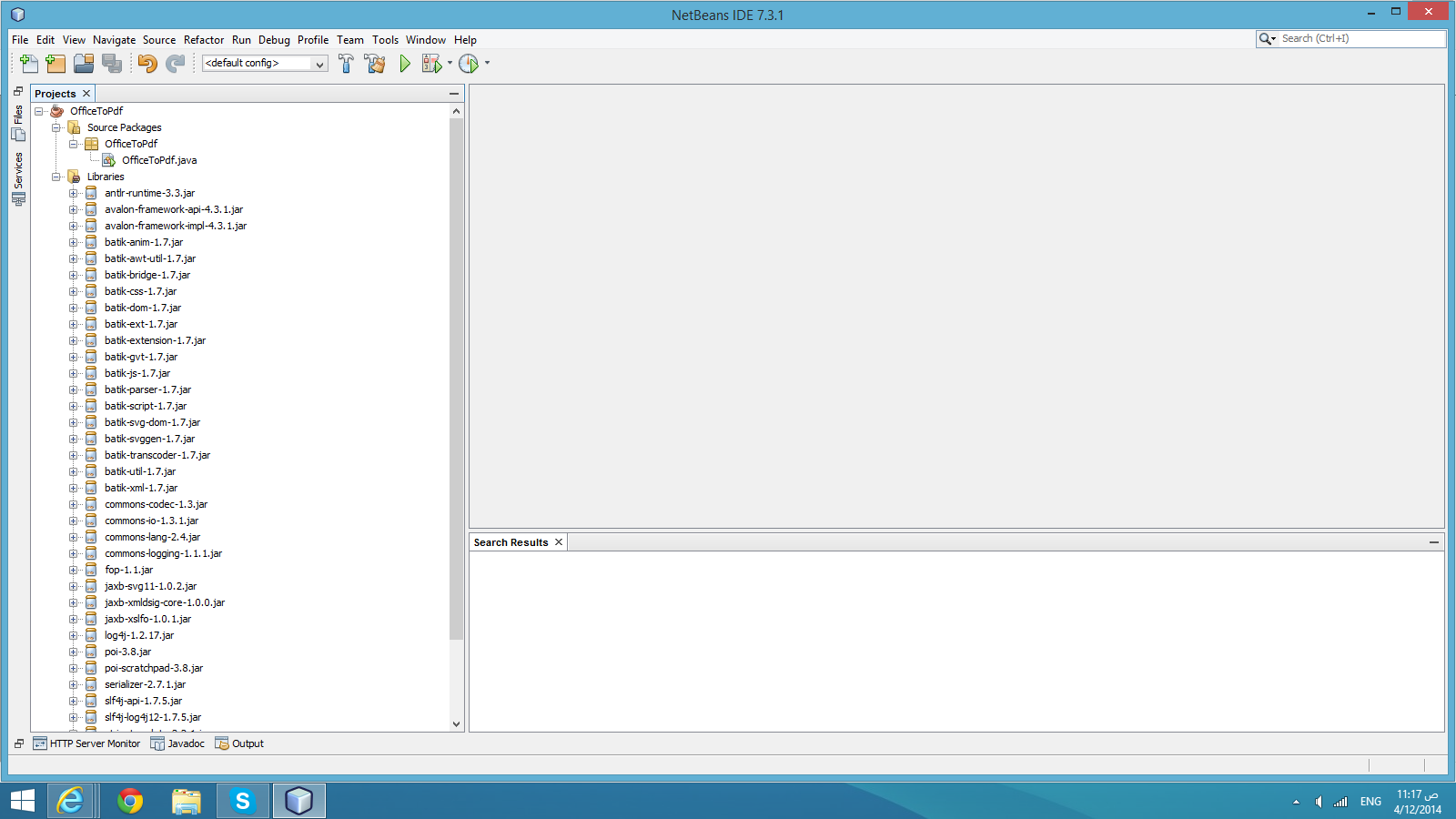Click the Projects panel scroll up arrow
This screenshot has height=819, width=1456.
coord(457,111)
